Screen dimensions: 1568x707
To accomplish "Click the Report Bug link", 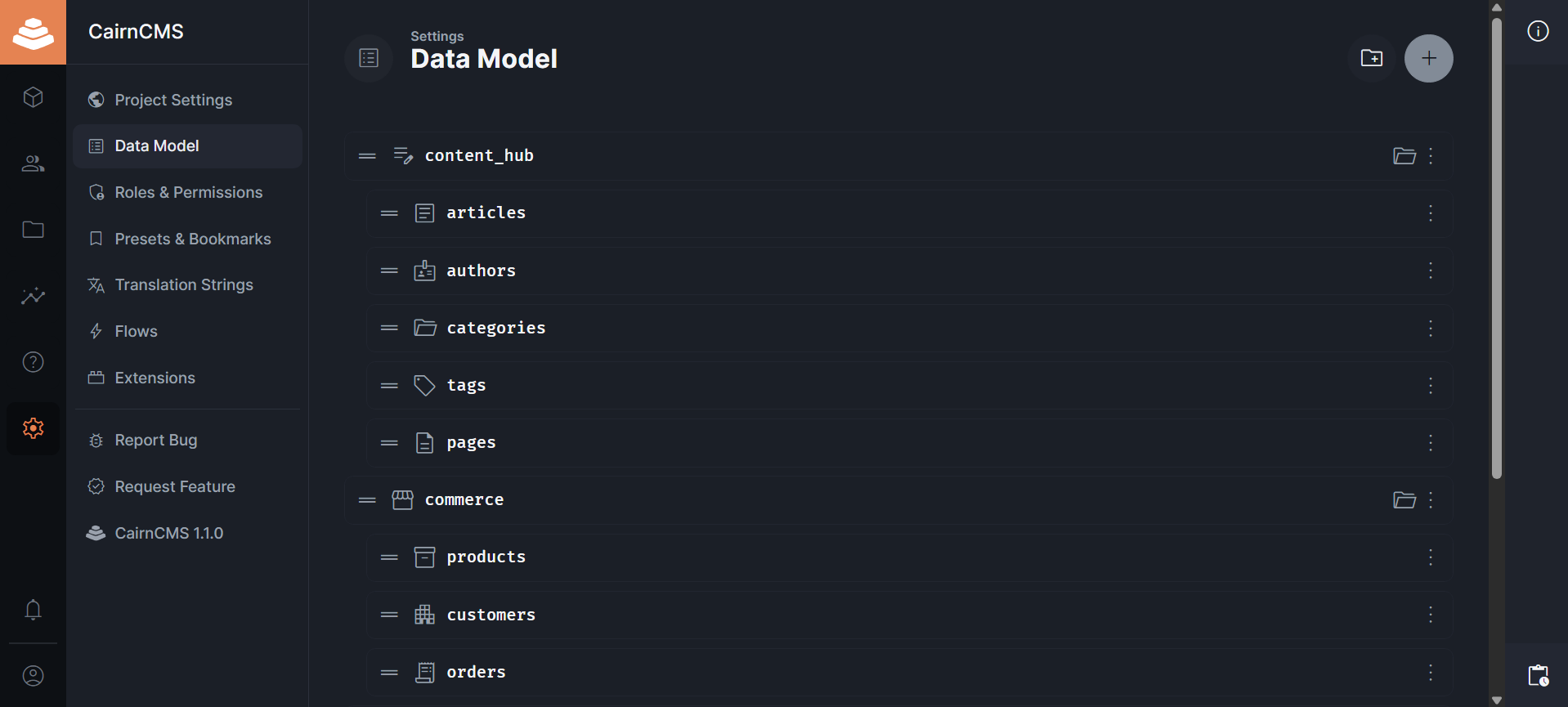I will pyautogui.click(x=187, y=441).
